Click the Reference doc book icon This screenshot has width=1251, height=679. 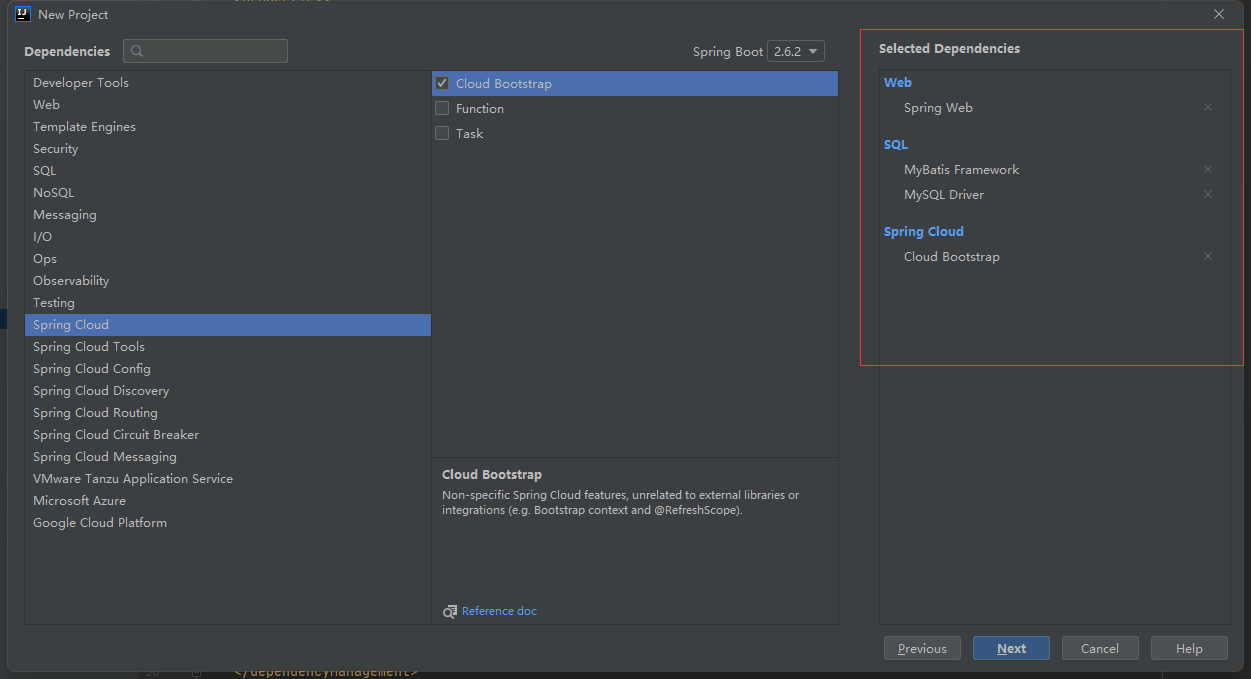click(x=450, y=611)
